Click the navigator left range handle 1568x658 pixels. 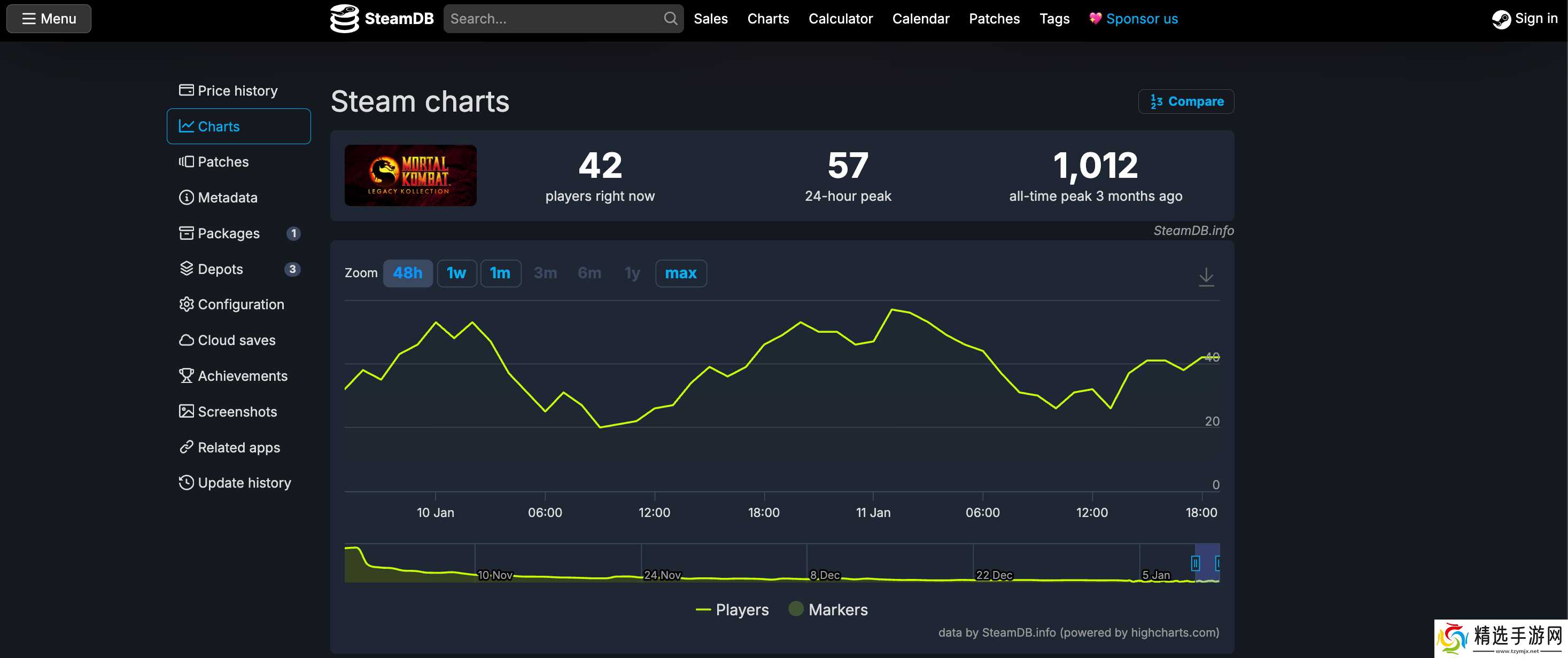pyautogui.click(x=1195, y=563)
